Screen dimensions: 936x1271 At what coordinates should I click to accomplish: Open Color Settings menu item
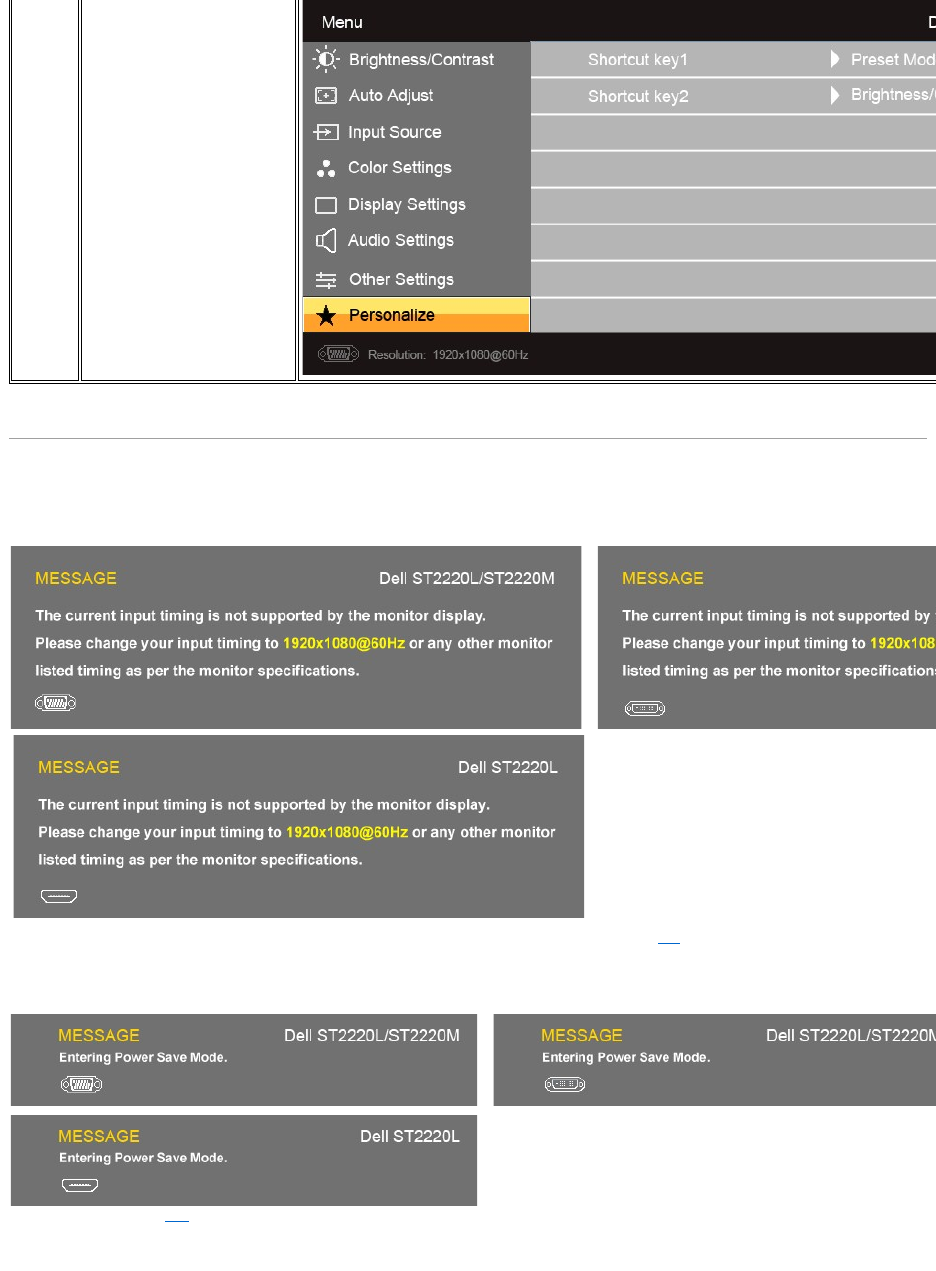(x=416, y=168)
